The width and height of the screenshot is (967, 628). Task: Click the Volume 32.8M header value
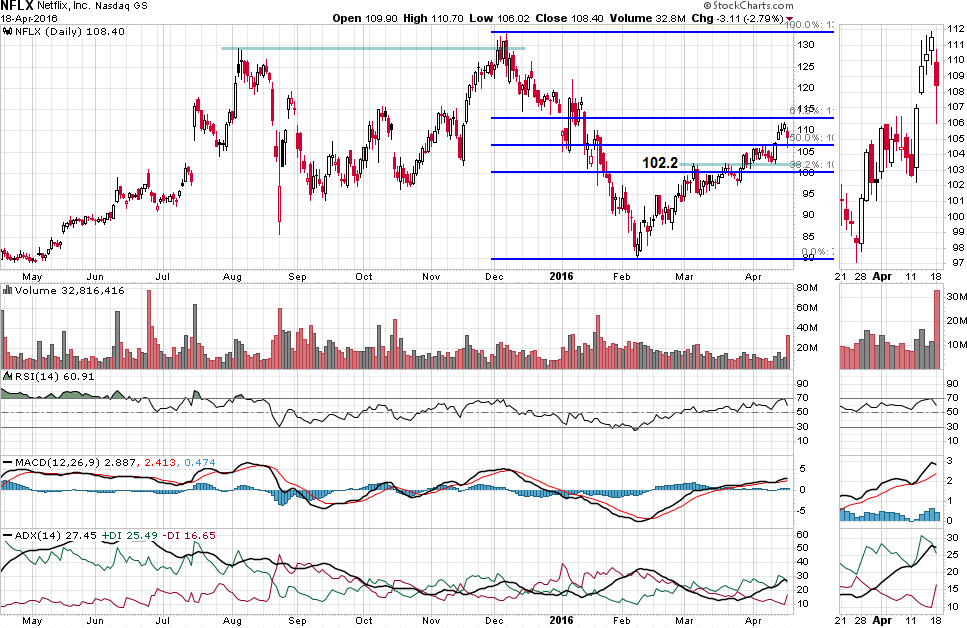point(648,19)
